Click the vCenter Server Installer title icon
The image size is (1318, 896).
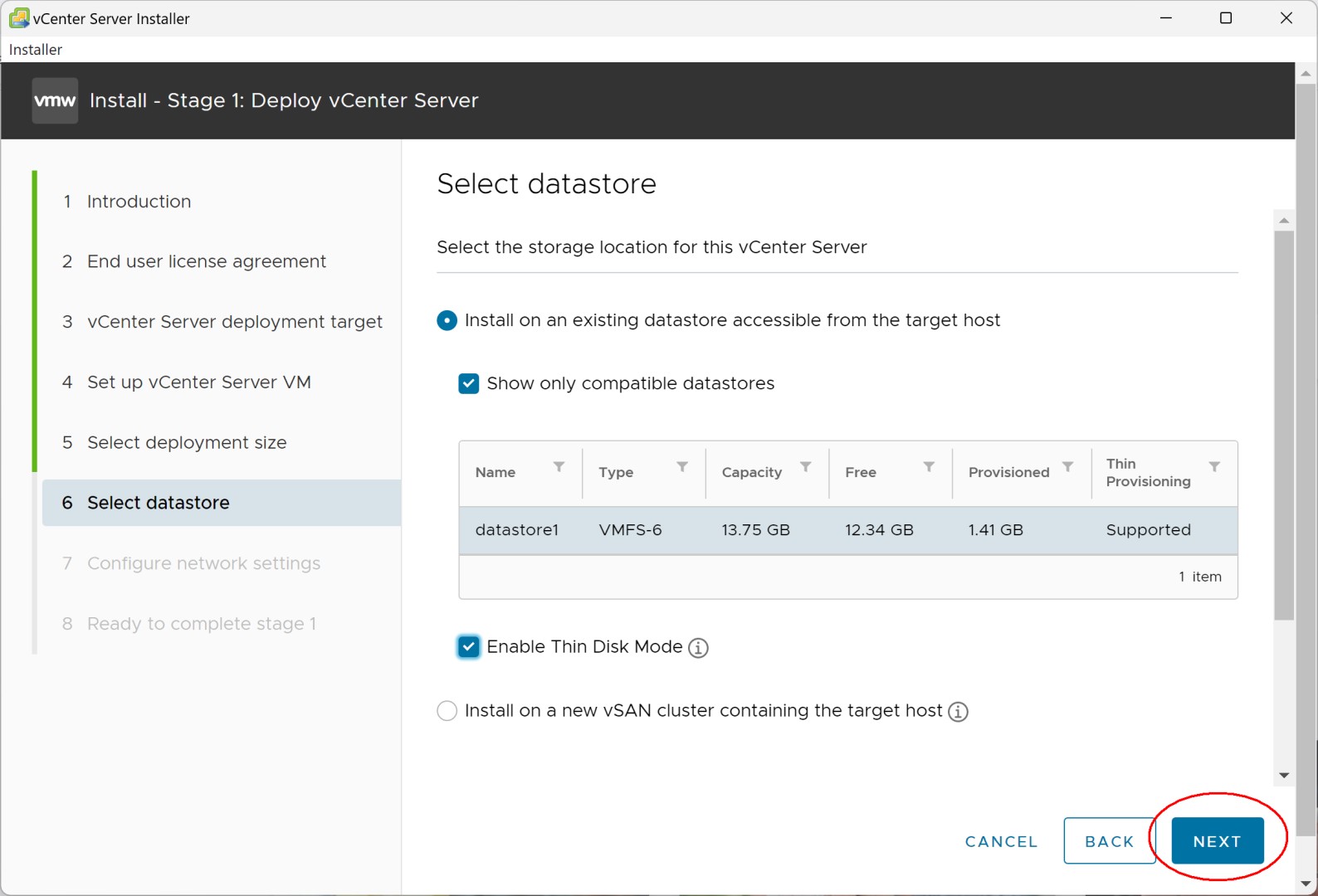pyautogui.click(x=18, y=17)
